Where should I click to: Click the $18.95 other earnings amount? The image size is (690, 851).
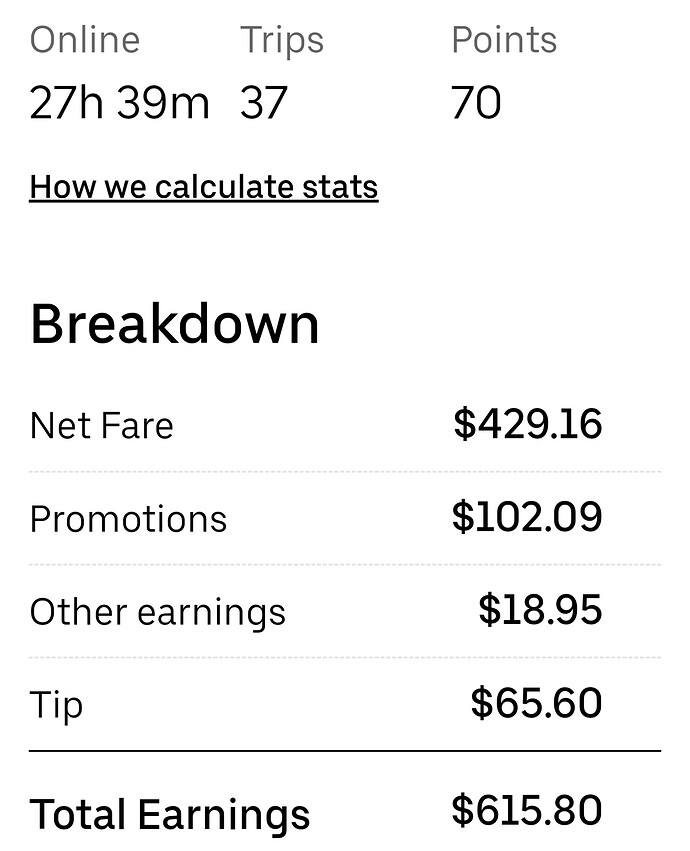click(x=540, y=610)
